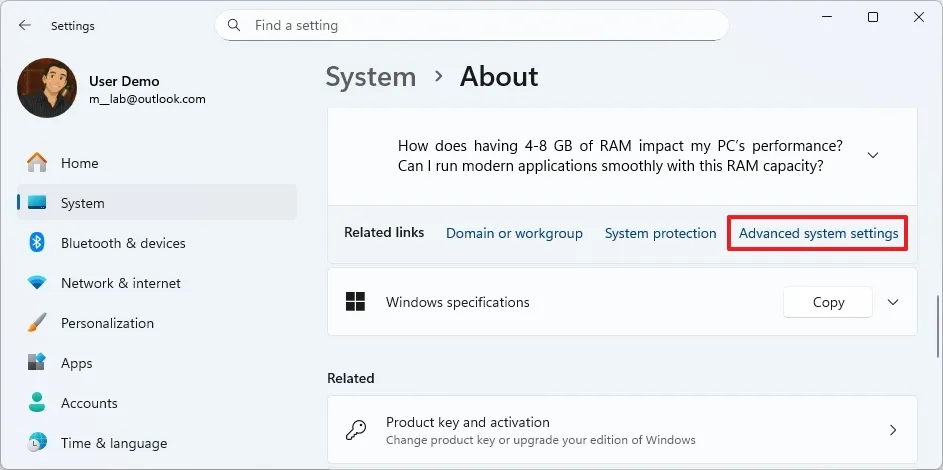This screenshot has height=470, width=943.
Task: Copy the Windows specifications
Action: pyautogui.click(x=828, y=302)
